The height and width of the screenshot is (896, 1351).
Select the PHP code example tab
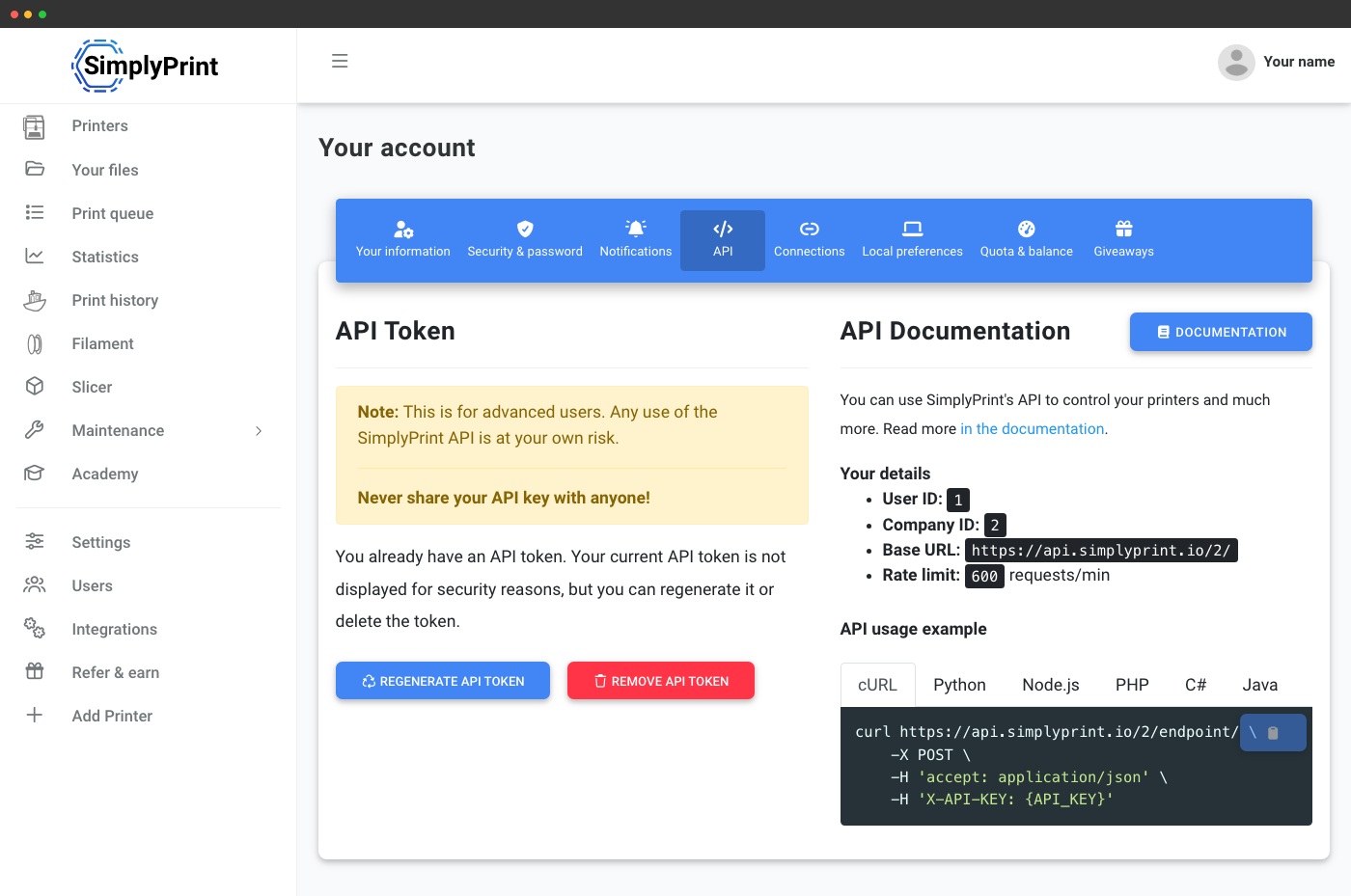click(1133, 685)
